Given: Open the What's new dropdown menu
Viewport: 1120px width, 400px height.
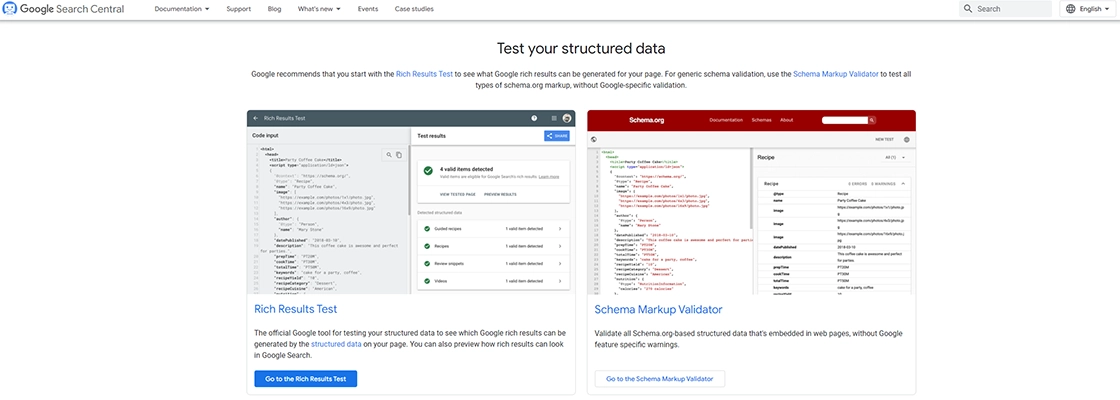Looking at the screenshot, I should [319, 9].
